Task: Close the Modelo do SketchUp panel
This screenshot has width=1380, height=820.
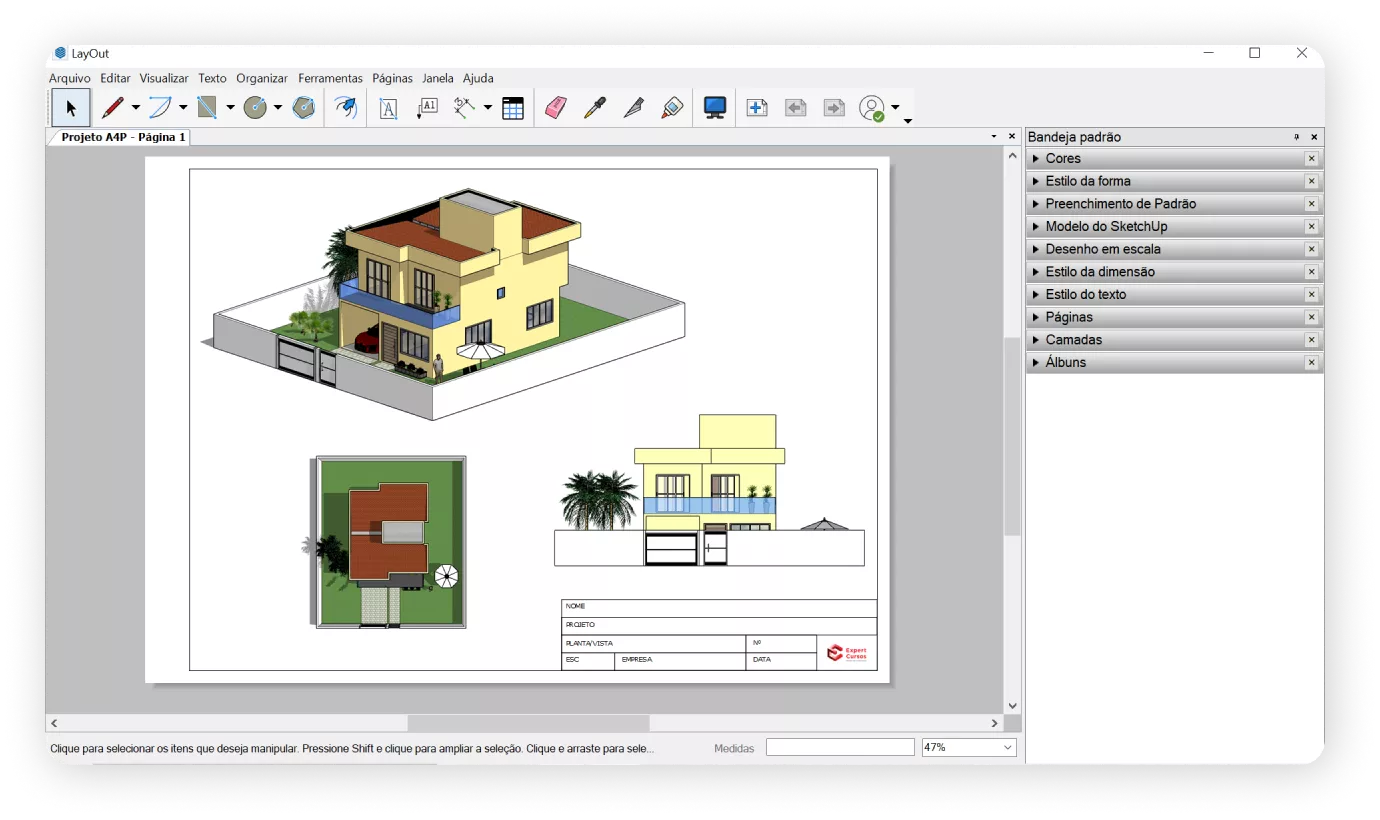Action: click(1311, 227)
